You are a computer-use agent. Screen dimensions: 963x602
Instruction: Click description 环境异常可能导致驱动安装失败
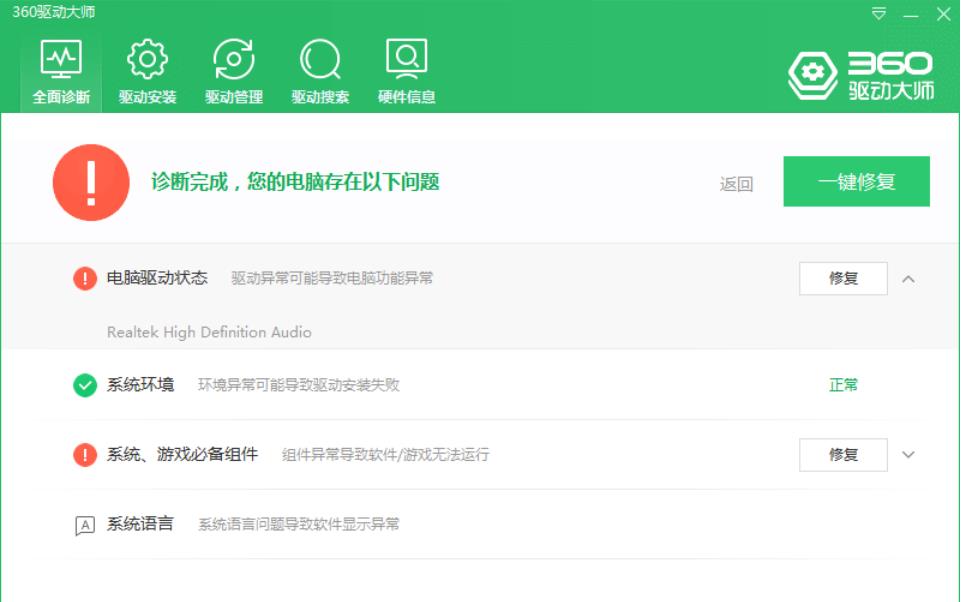pyautogui.click(x=298, y=385)
